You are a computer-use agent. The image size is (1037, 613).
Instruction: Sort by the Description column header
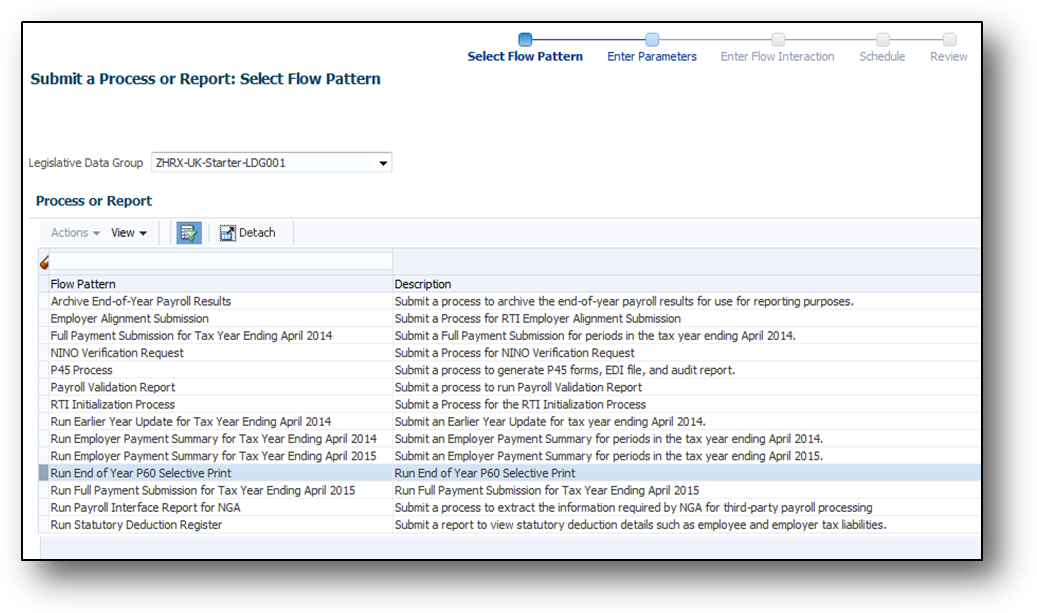pos(423,284)
